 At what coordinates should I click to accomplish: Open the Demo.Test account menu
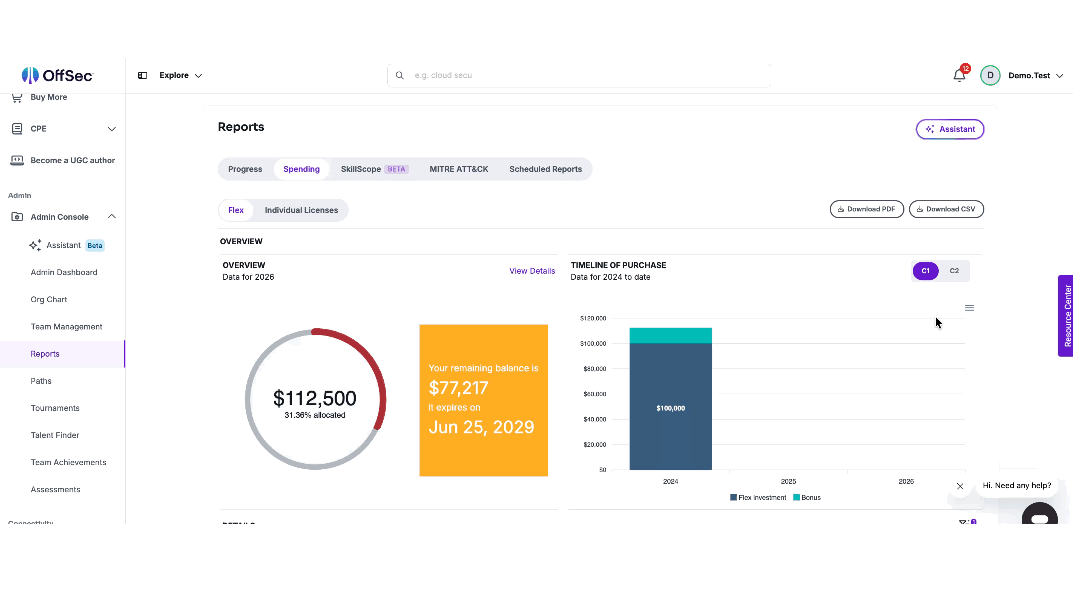[1035, 76]
